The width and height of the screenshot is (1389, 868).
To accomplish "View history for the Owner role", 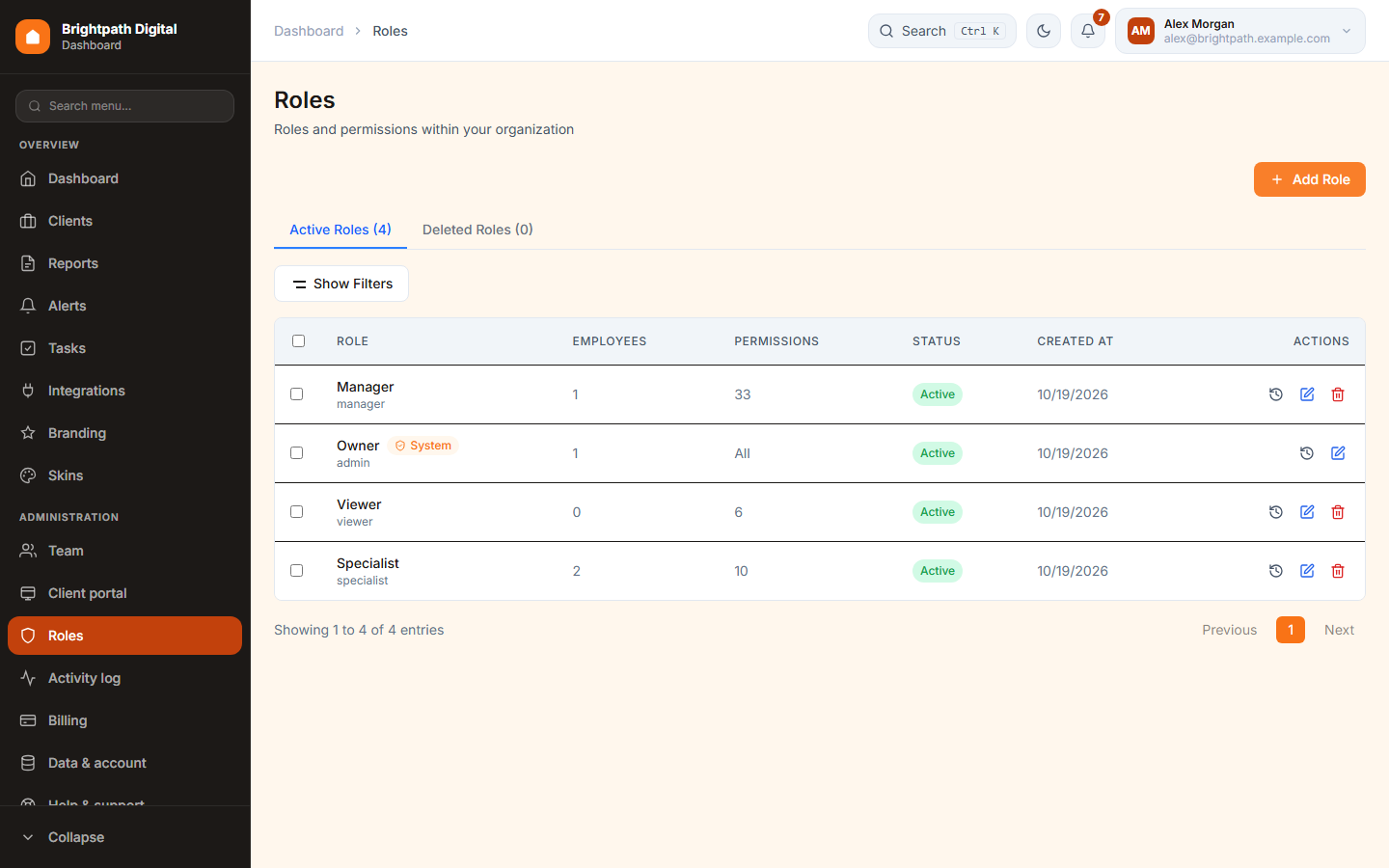I will (x=1307, y=453).
